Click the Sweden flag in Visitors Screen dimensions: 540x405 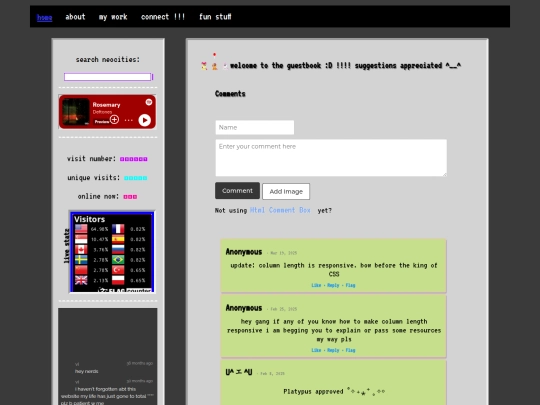coord(81,260)
